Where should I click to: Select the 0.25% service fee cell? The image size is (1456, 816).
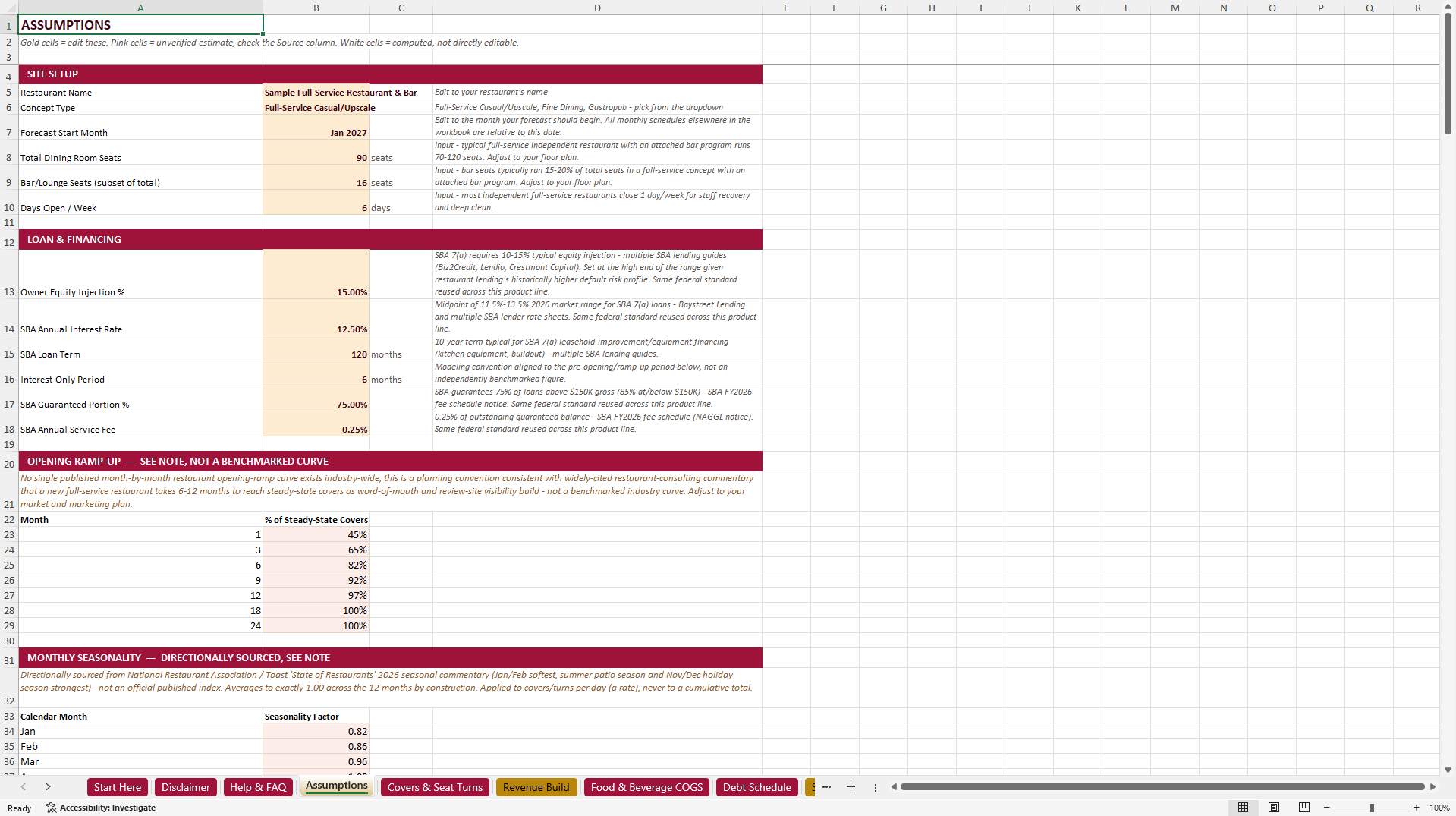coord(316,424)
